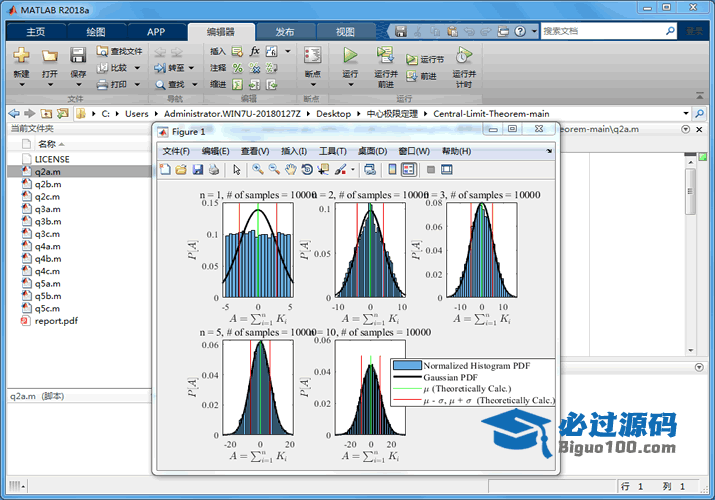Switch to the 发布 ribbon tab
Viewport: 715px width, 500px height.
click(285, 31)
